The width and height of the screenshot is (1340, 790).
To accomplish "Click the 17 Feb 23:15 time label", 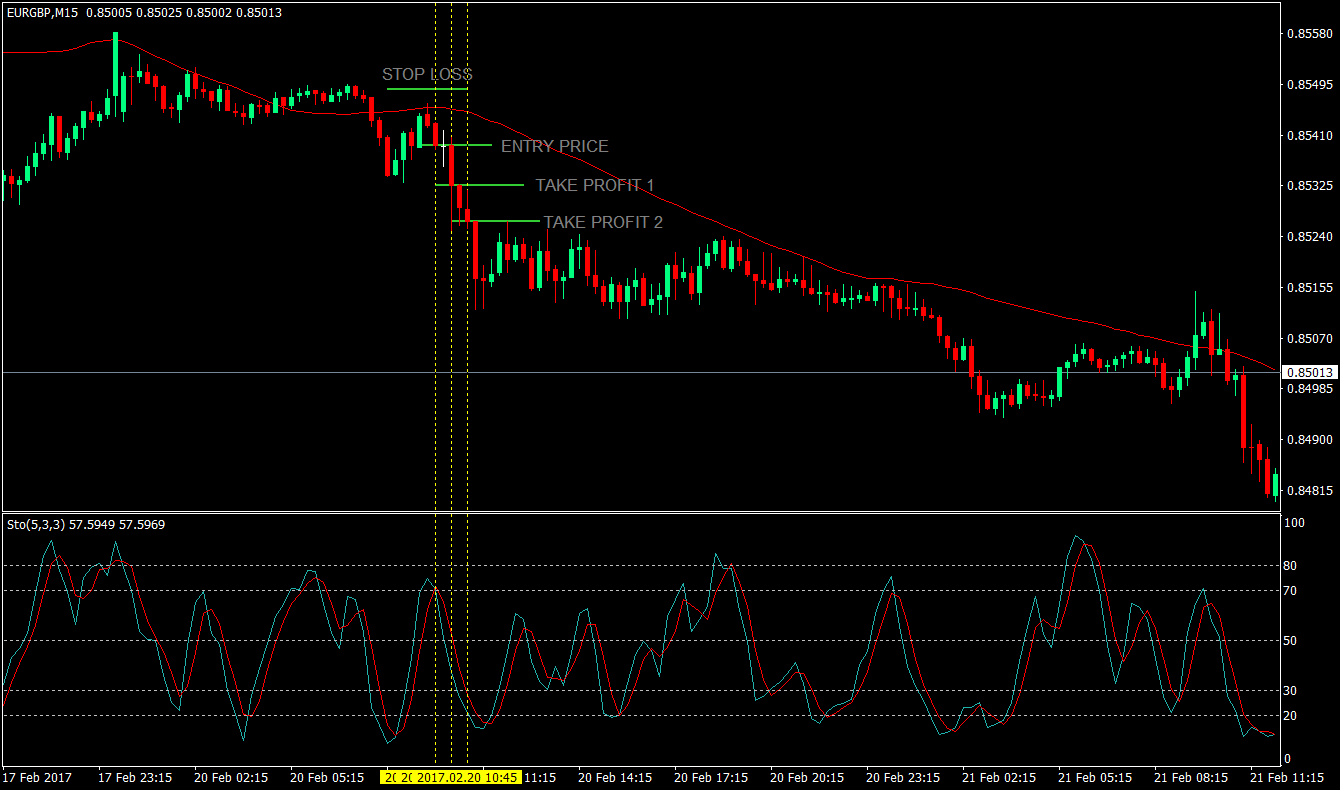I will coord(135,777).
